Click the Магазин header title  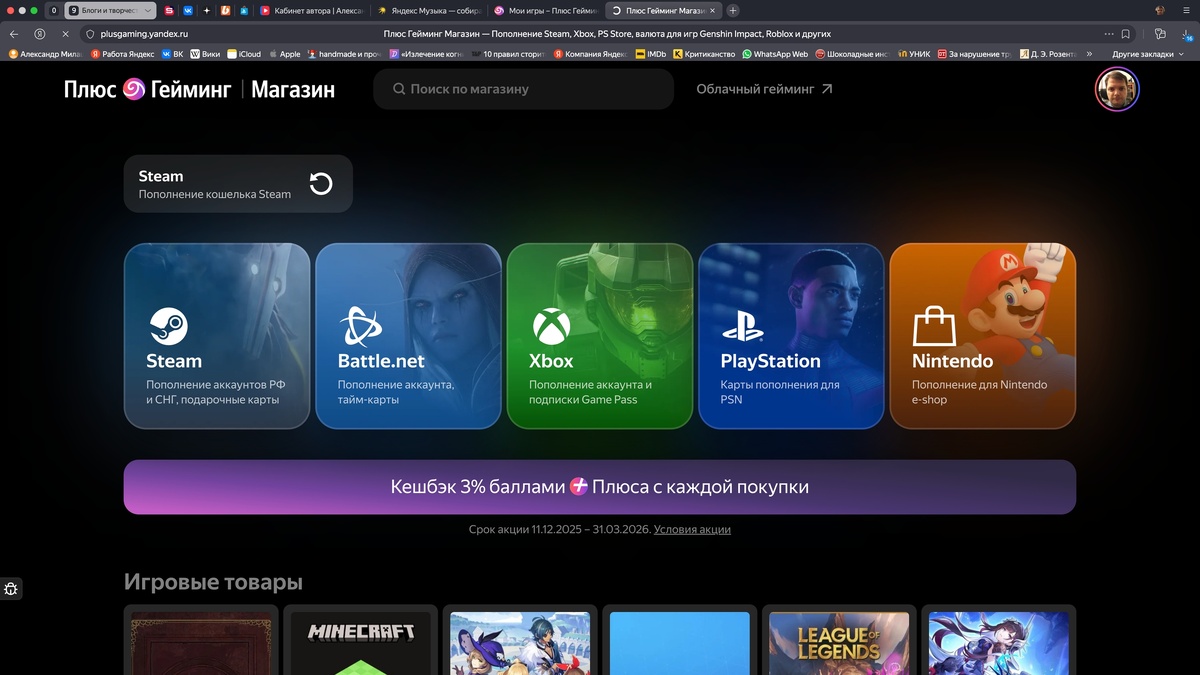click(x=293, y=90)
